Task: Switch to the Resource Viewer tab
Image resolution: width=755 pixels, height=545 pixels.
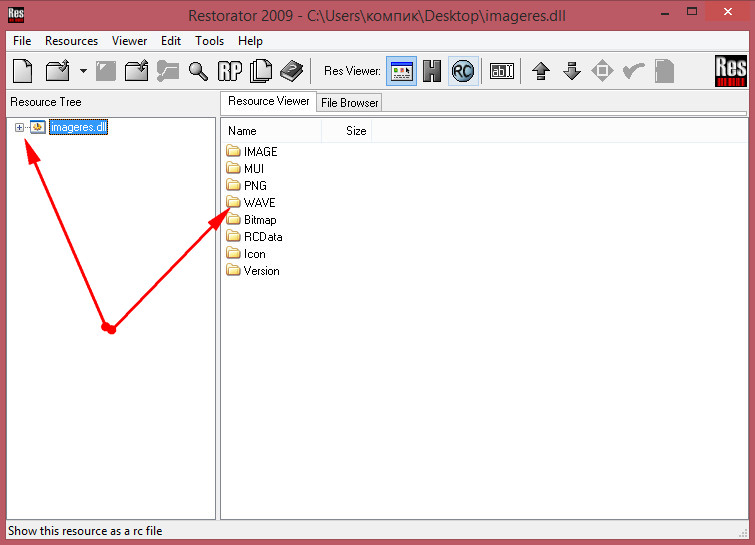Action: coord(269,101)
